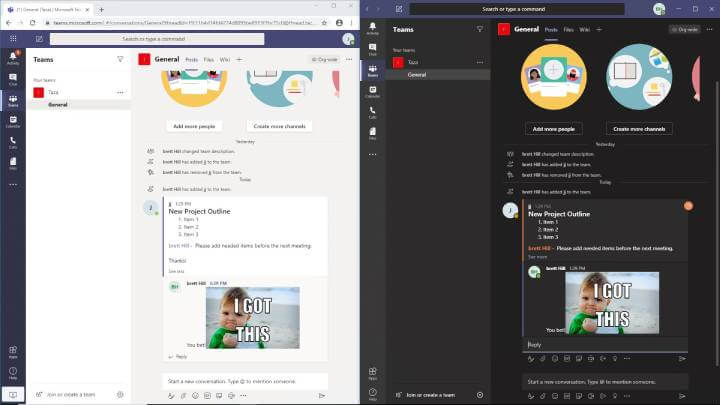Add a new tab in desktop Teams channel
The image size is (720, 405).
tap(599, 29)
